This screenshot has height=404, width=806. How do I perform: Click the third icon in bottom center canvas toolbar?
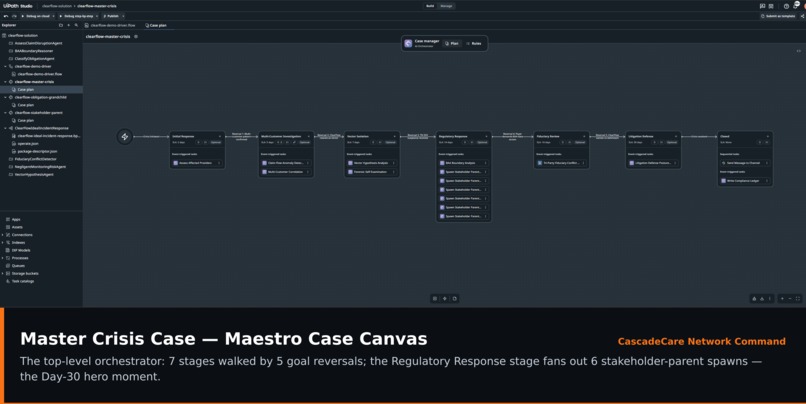click(454, 299)
